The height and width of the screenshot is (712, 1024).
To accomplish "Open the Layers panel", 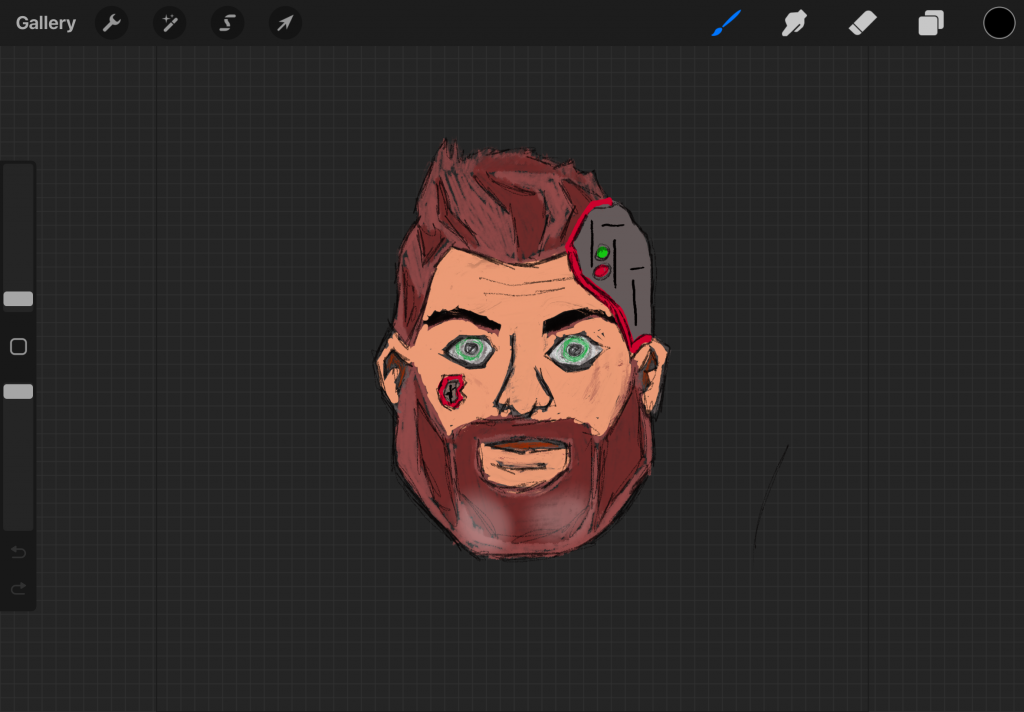I will 931,23.
